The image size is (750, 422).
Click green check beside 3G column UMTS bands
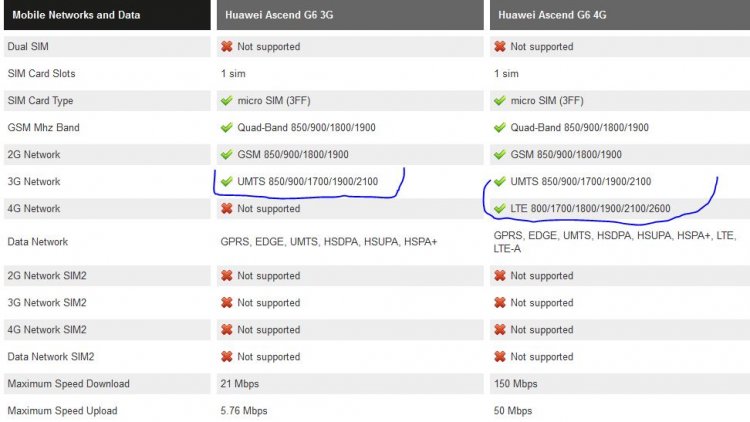pyautogui.click(x=227, y=181)
